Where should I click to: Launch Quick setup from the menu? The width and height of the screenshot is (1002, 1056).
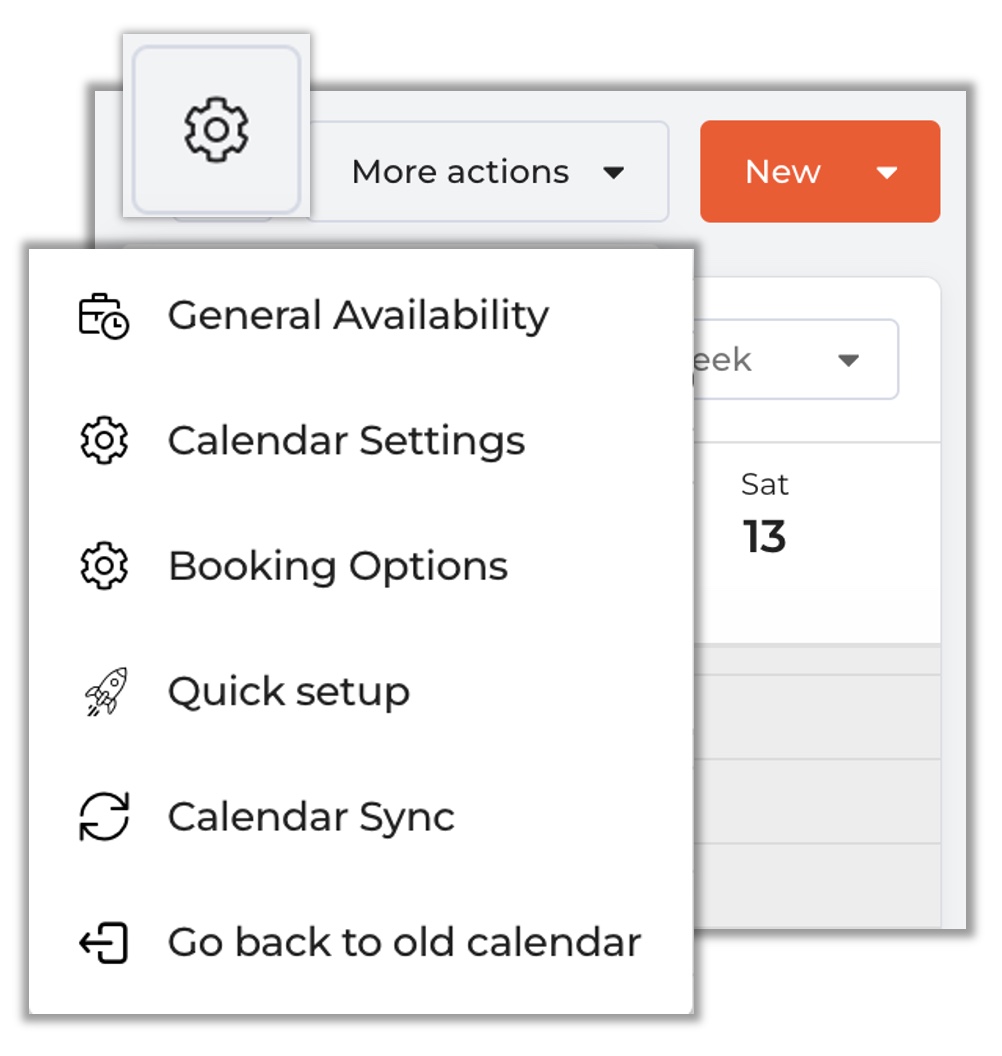361,692
